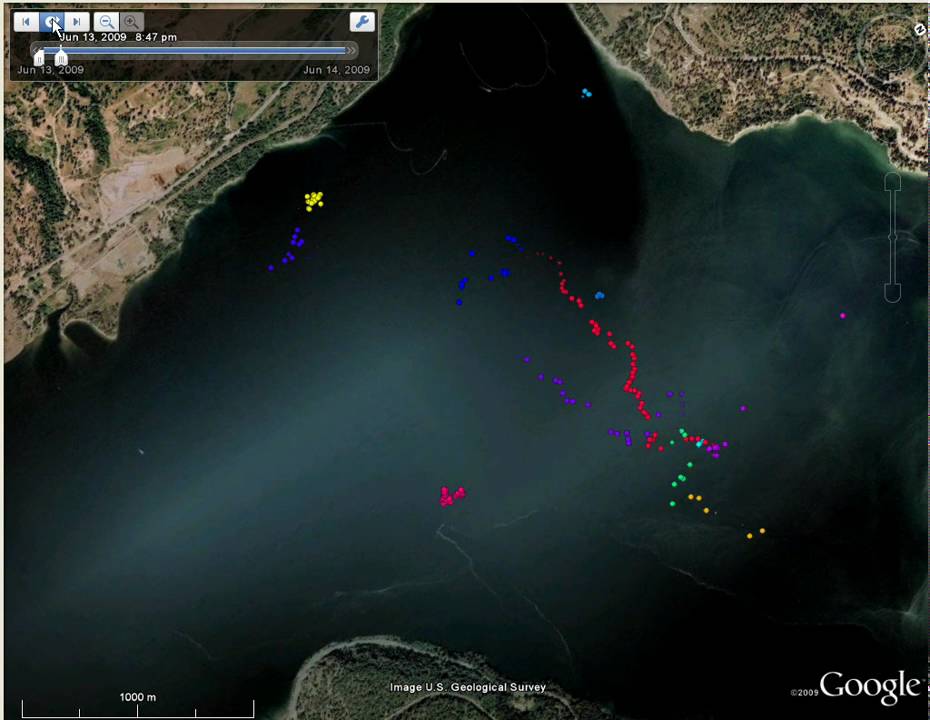
Task: Click the lone magenta point at far right
Action: click(x=843, y=316)
